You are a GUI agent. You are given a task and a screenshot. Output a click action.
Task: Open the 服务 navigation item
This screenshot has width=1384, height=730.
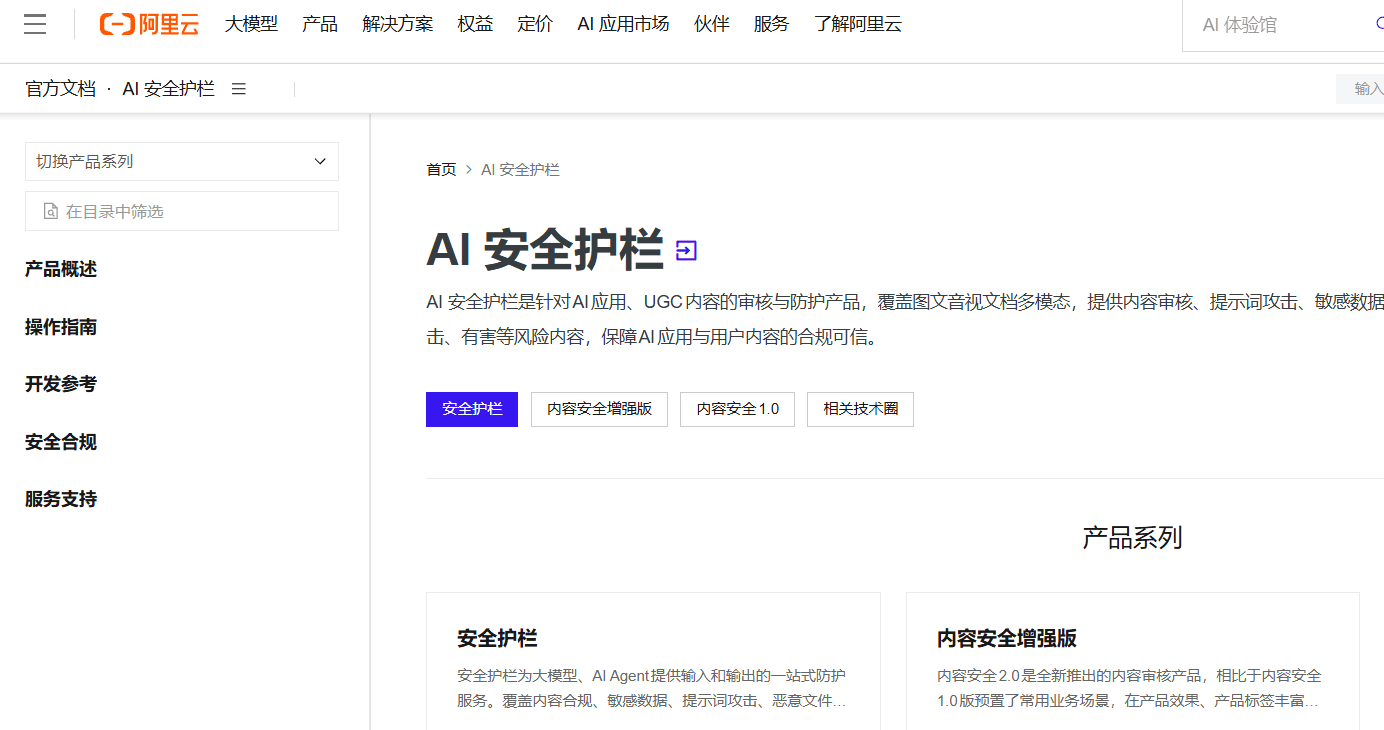point(771,25)
